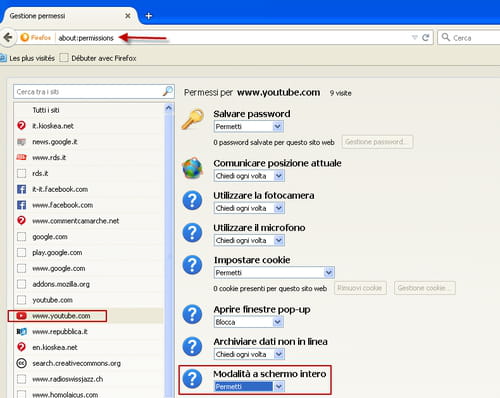500x398 pixels.
Task: Reload the page with the refresh icon
Action: tap(425, 37)
